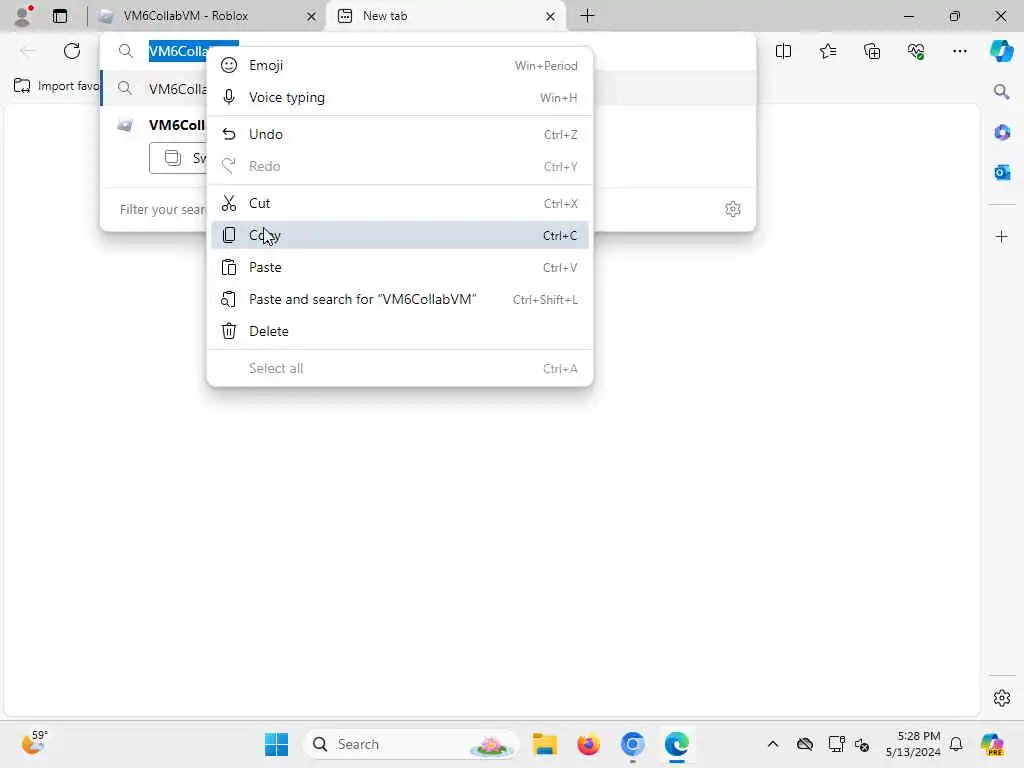Viewport: 1024px width, 768px height.
Task: Click Undo in the context menu
Action: click(x=400, y=134)
